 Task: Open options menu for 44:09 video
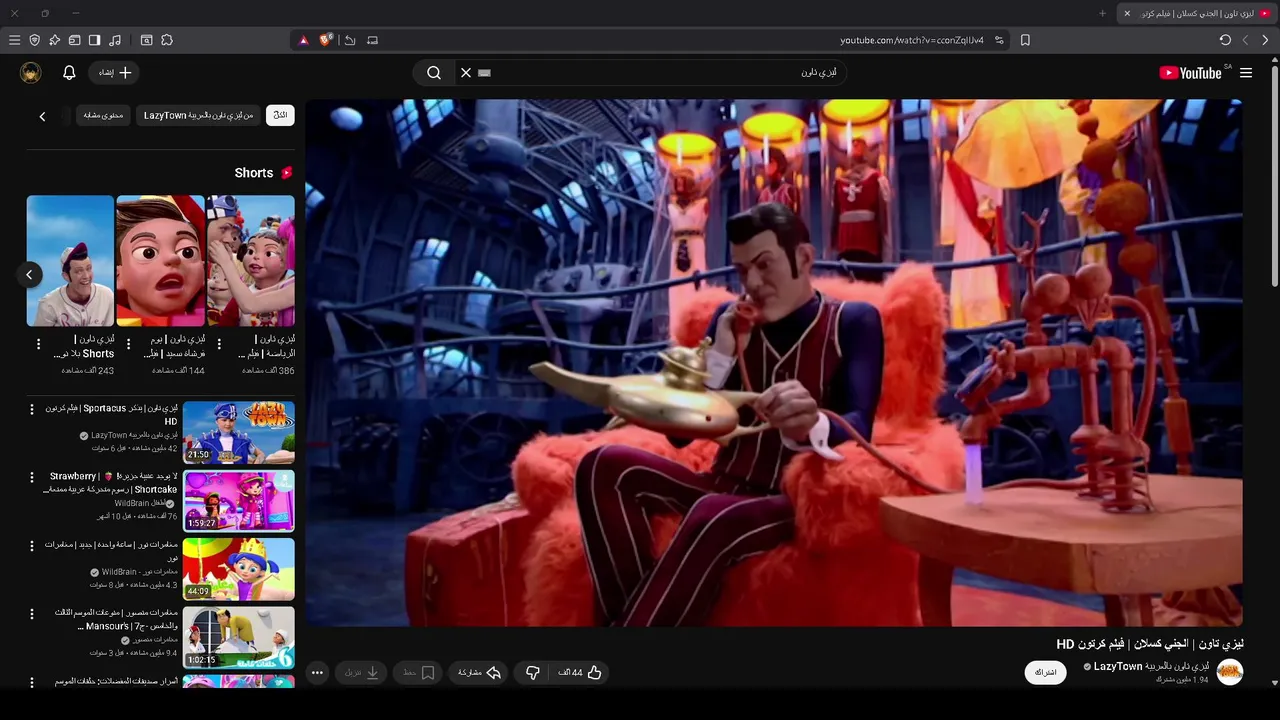coord(32,546)
